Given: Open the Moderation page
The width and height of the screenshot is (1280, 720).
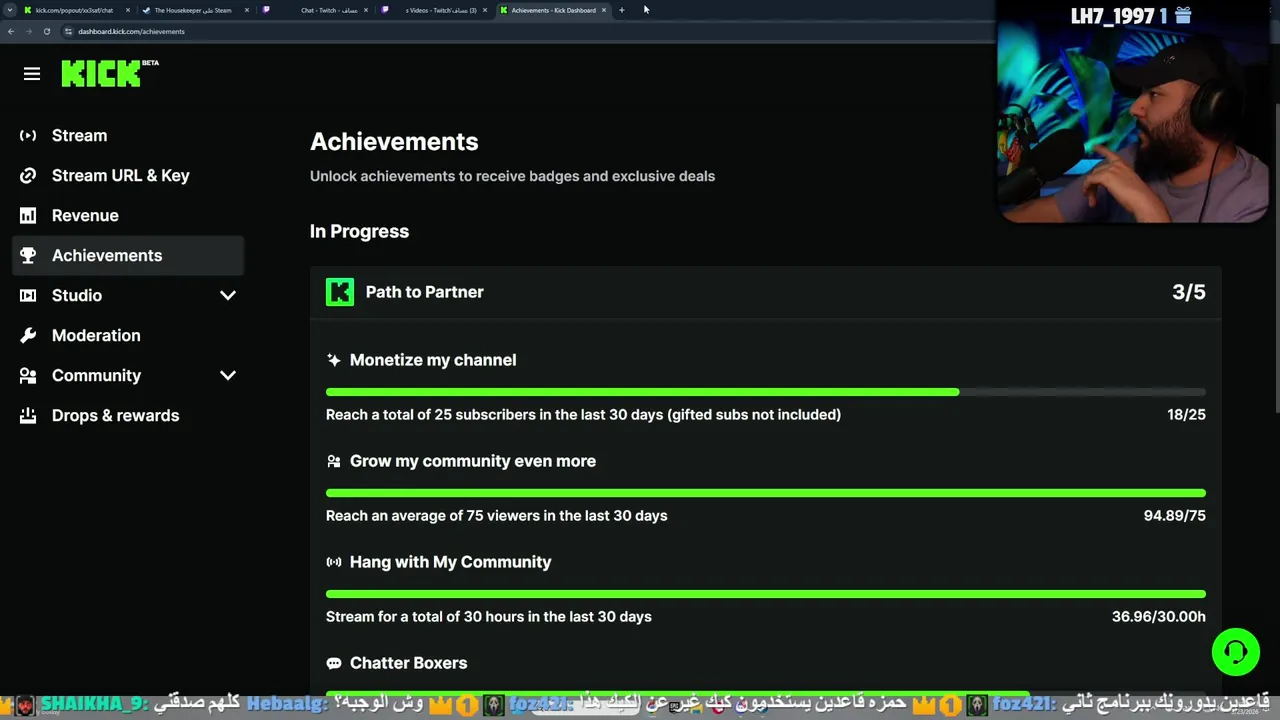Looking at the screenshot, I should coord(127,335).
